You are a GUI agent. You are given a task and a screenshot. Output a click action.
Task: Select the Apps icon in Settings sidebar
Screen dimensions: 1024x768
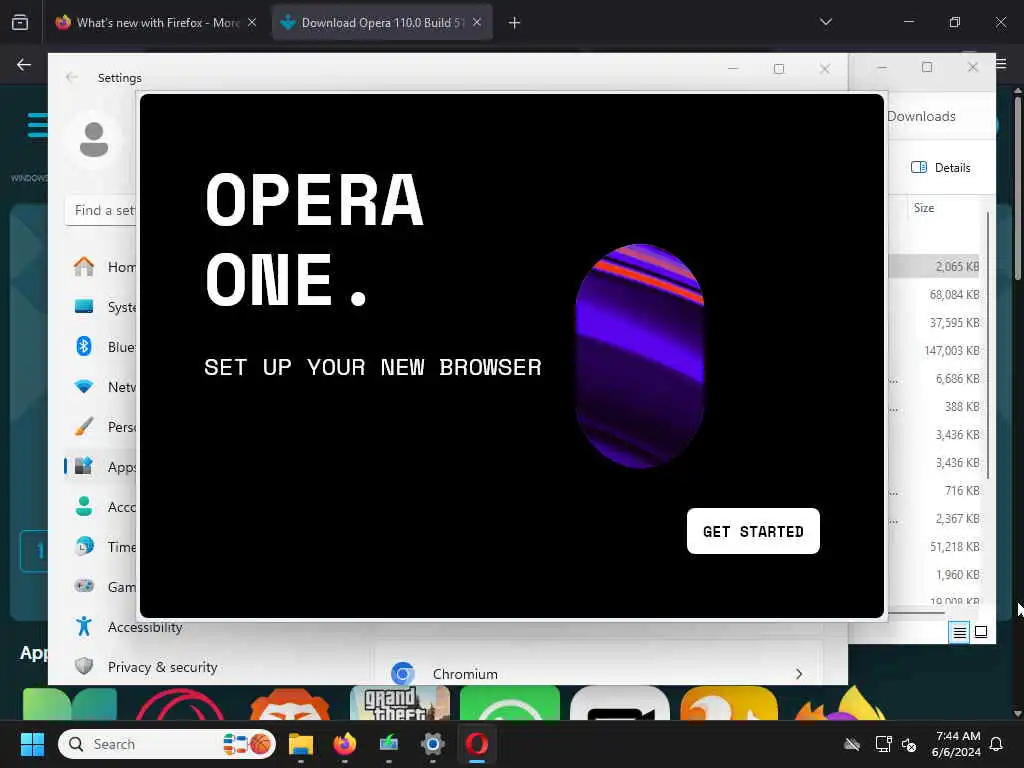coord(84,466)
